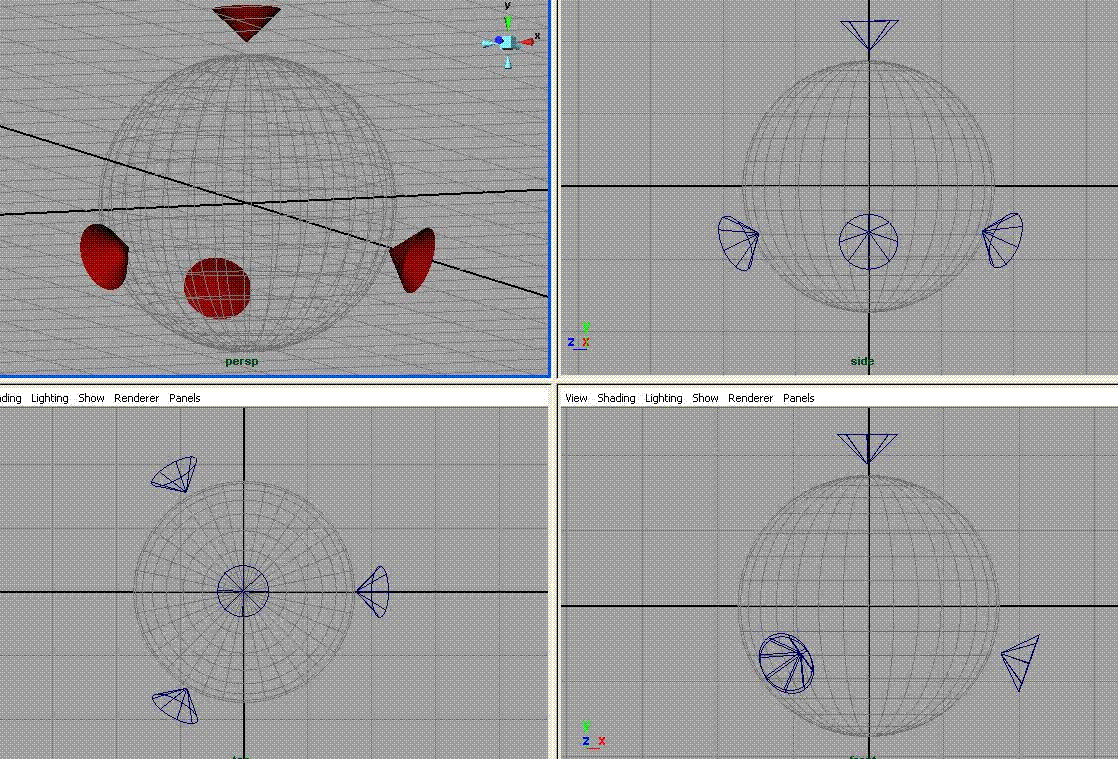Click the view axis compass in the persp view
Image resolution: width=1118 pixels, height=759 pixels.
tap(508, 41)
